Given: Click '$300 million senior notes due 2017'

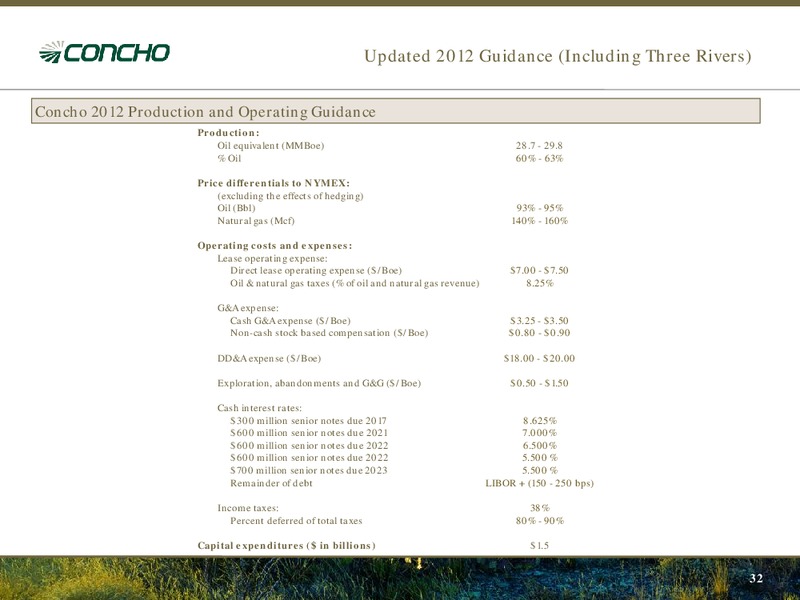Looking at the screenshot, I should coord(308,421).
